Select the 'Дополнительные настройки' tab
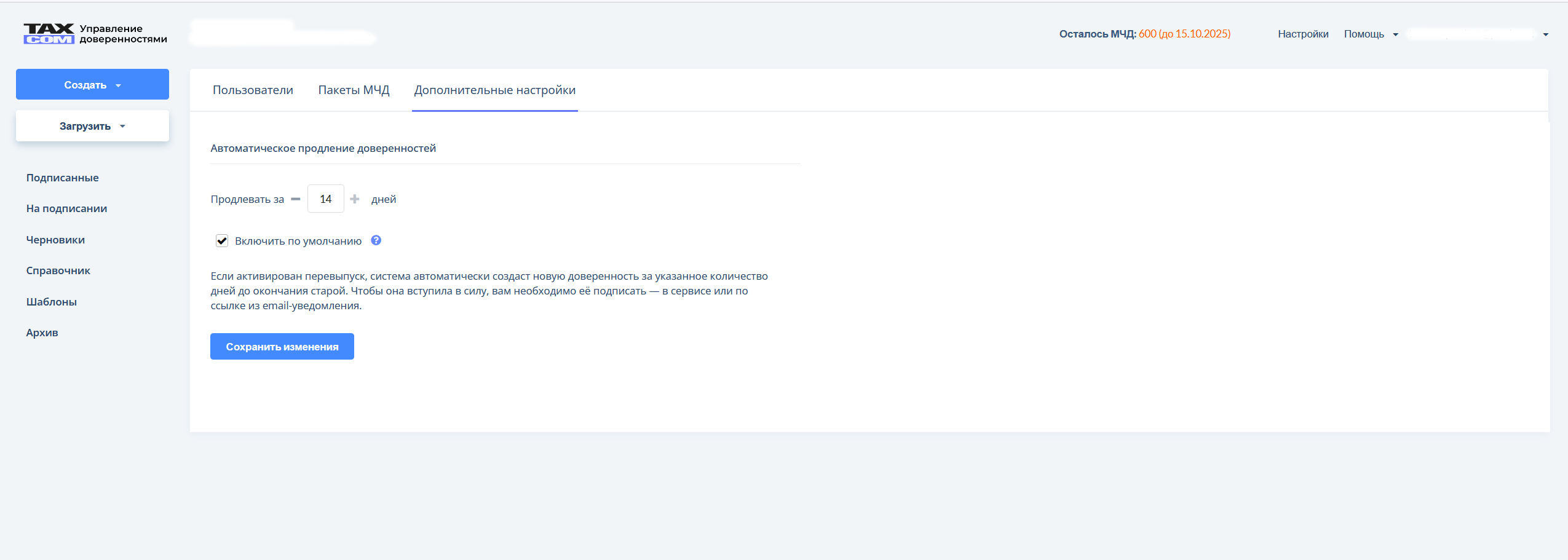The height and width of the screenshot is (560, 1568). click(494, 90)
